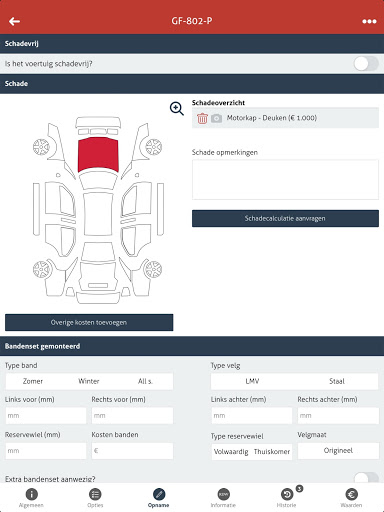Choose LMV rim type

click(252, 381)
